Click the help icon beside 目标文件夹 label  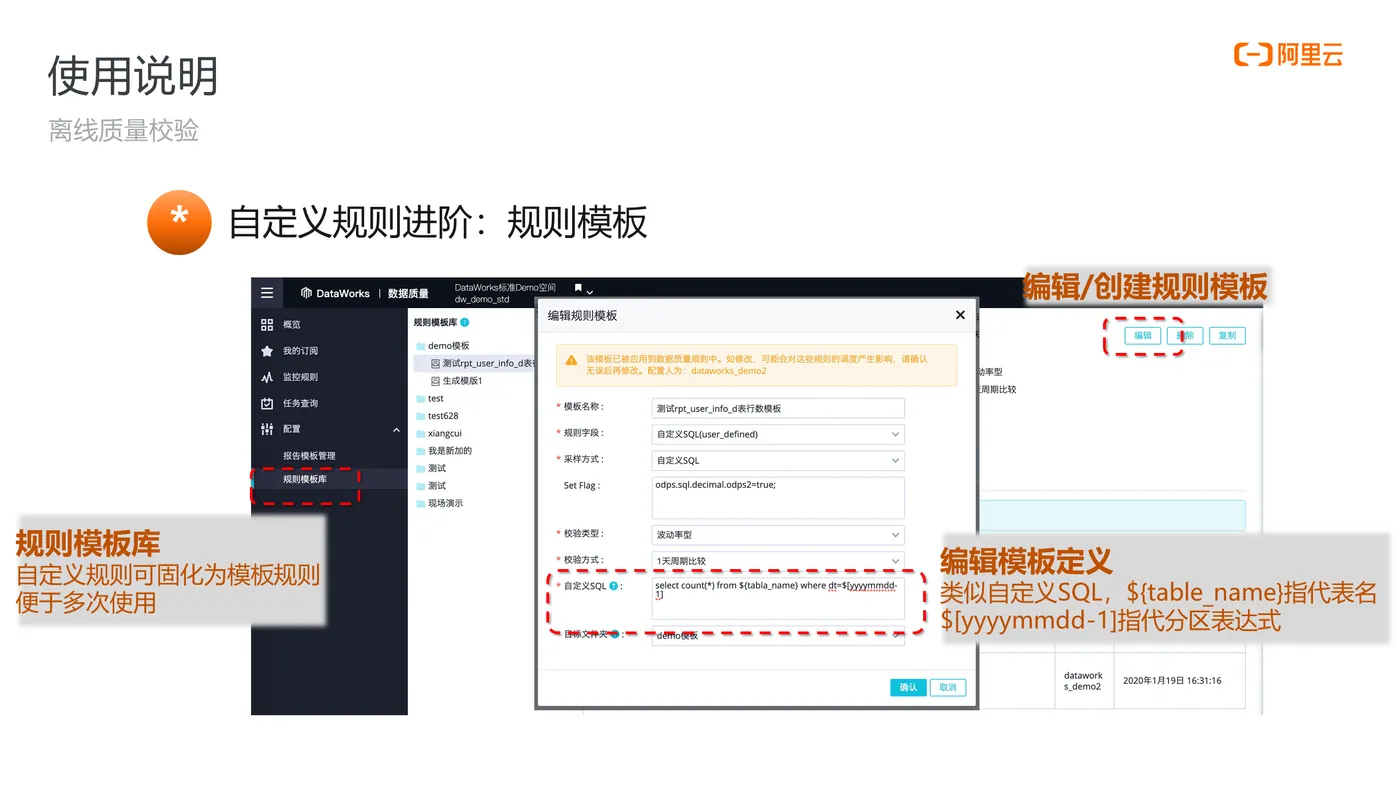point(615,634)
